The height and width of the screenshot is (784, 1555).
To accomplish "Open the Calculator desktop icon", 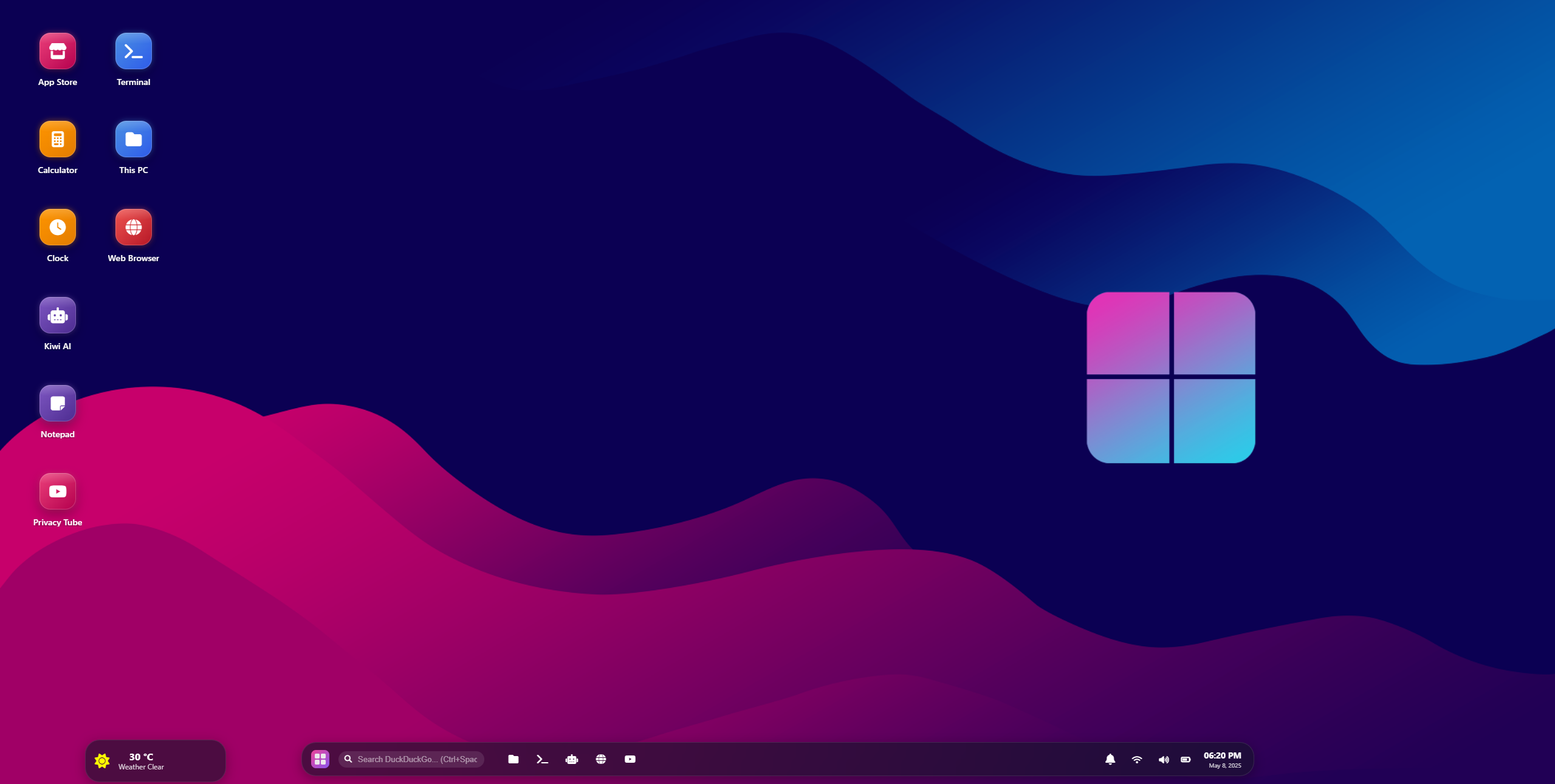I will (x=58, y=140).
